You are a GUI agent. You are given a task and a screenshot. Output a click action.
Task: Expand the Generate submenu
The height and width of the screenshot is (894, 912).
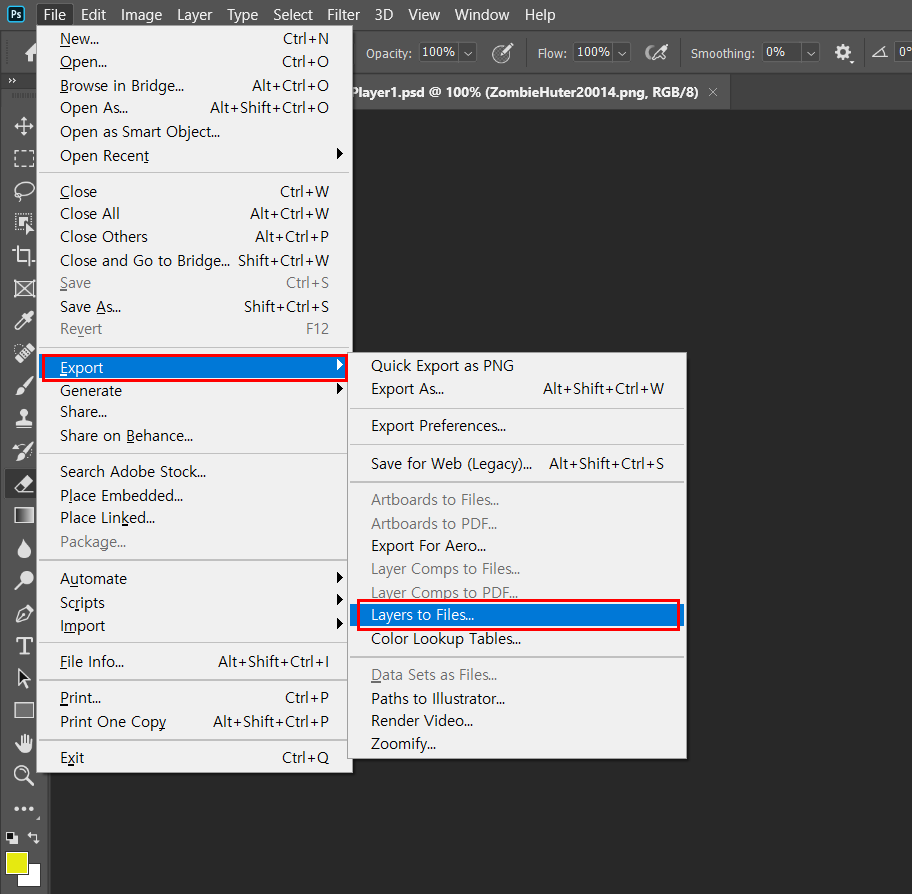click(195, 390)
